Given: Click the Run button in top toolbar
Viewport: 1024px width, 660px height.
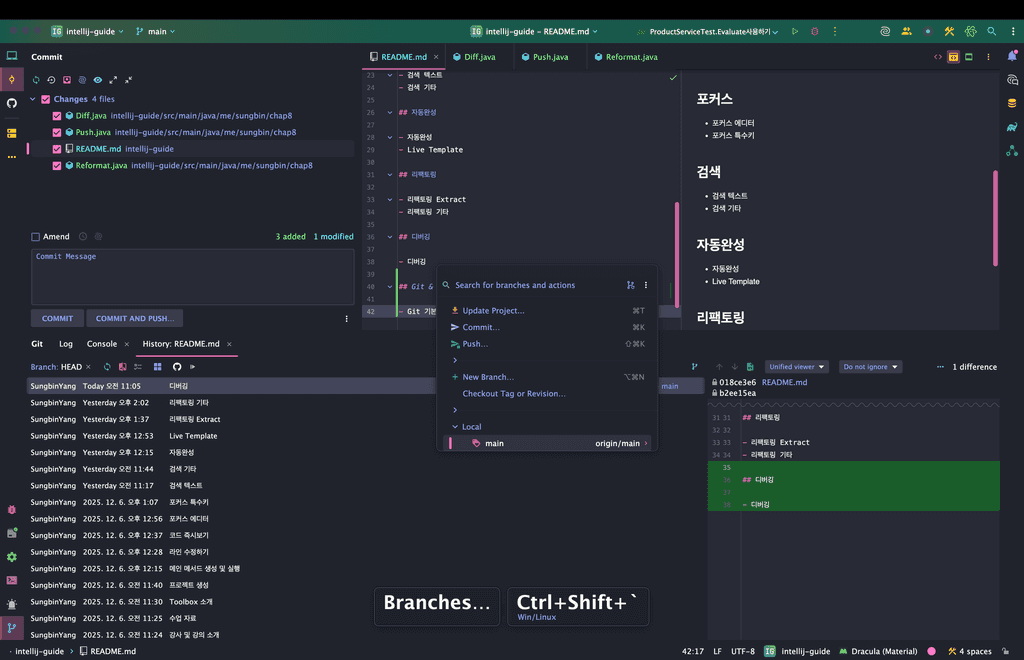Looking at the screenshot, I should click(x=795, y=32).
